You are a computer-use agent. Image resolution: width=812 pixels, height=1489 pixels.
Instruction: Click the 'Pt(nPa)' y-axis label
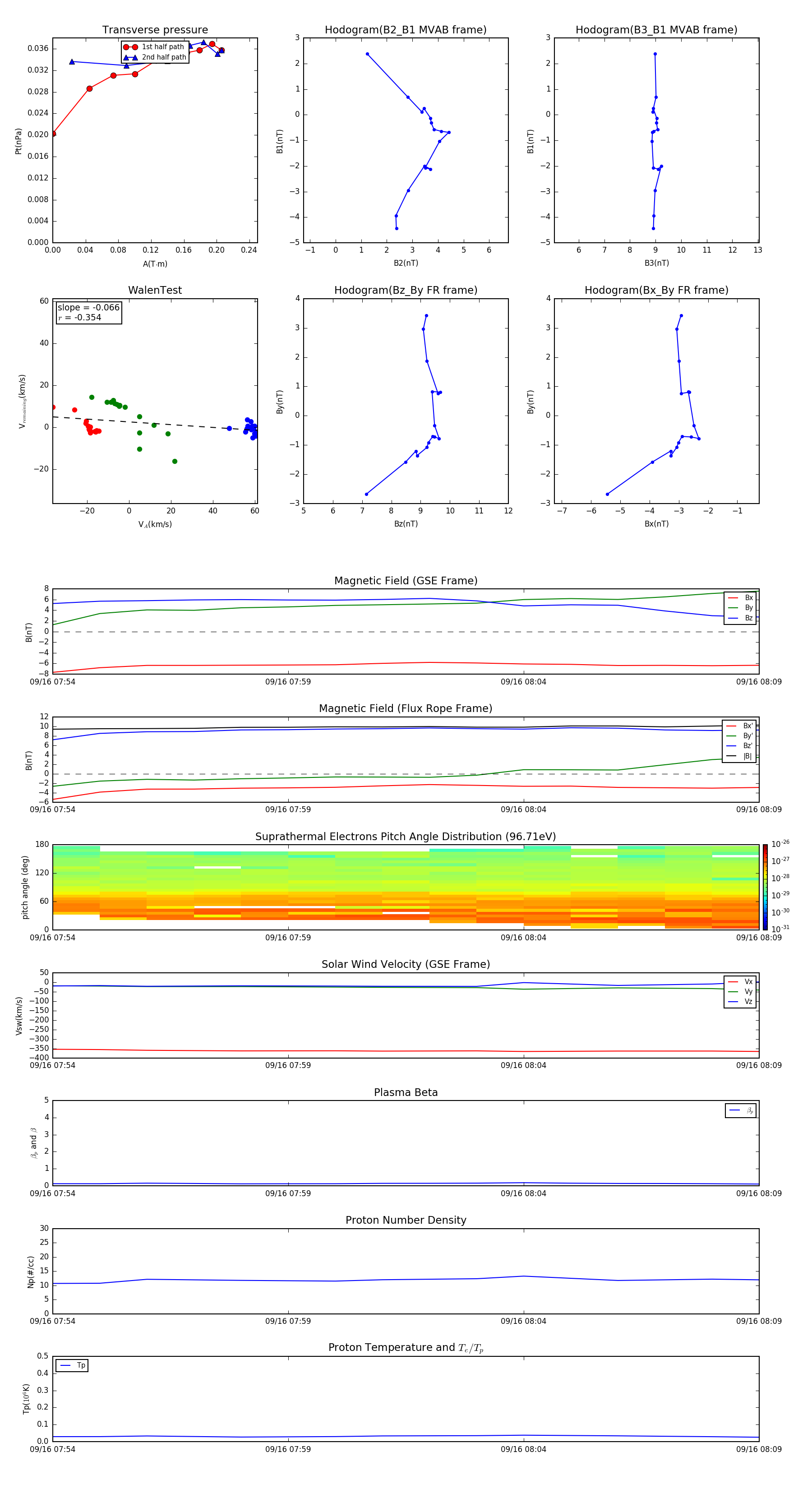pos(18,141)
